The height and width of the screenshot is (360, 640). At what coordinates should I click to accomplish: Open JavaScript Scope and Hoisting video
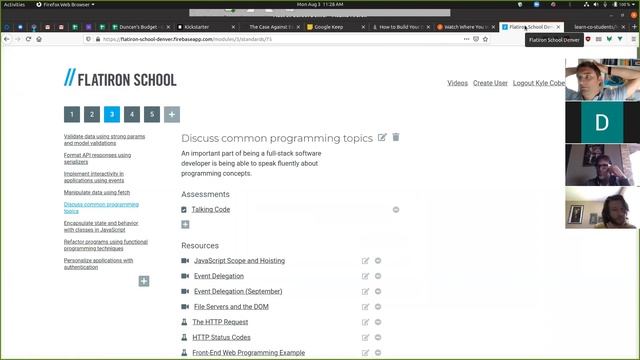point(240,261)
